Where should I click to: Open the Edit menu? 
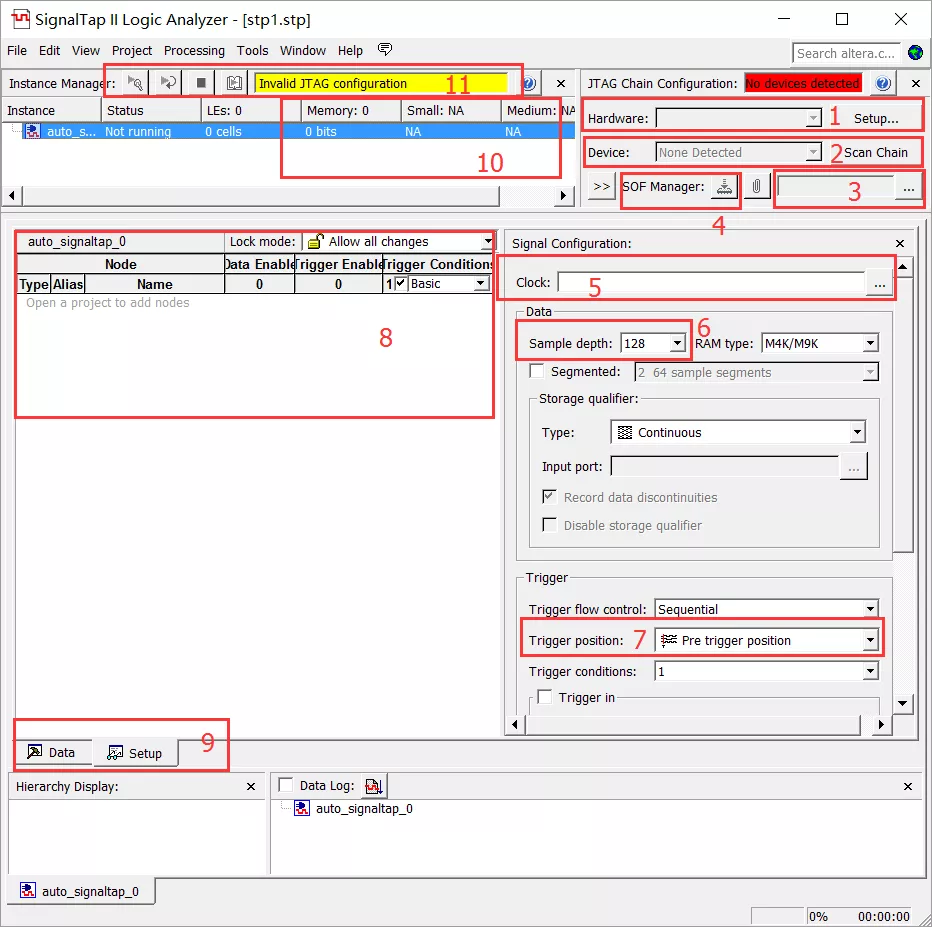coord(49,51)
